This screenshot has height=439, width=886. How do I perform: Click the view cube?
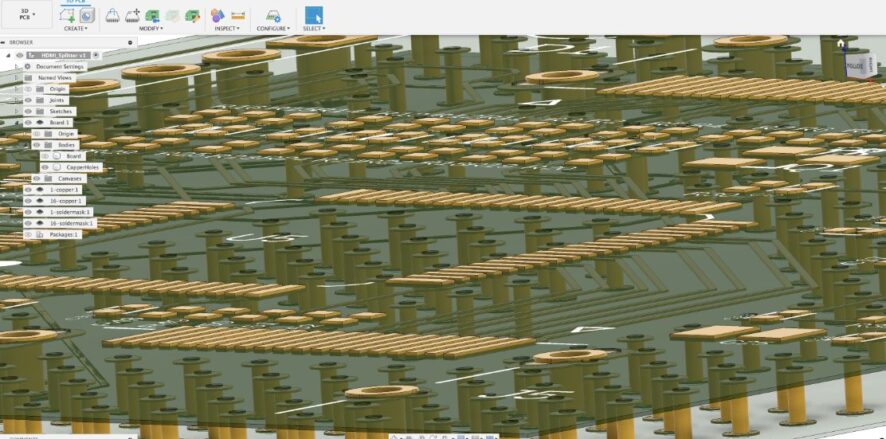tap(861, 65)
